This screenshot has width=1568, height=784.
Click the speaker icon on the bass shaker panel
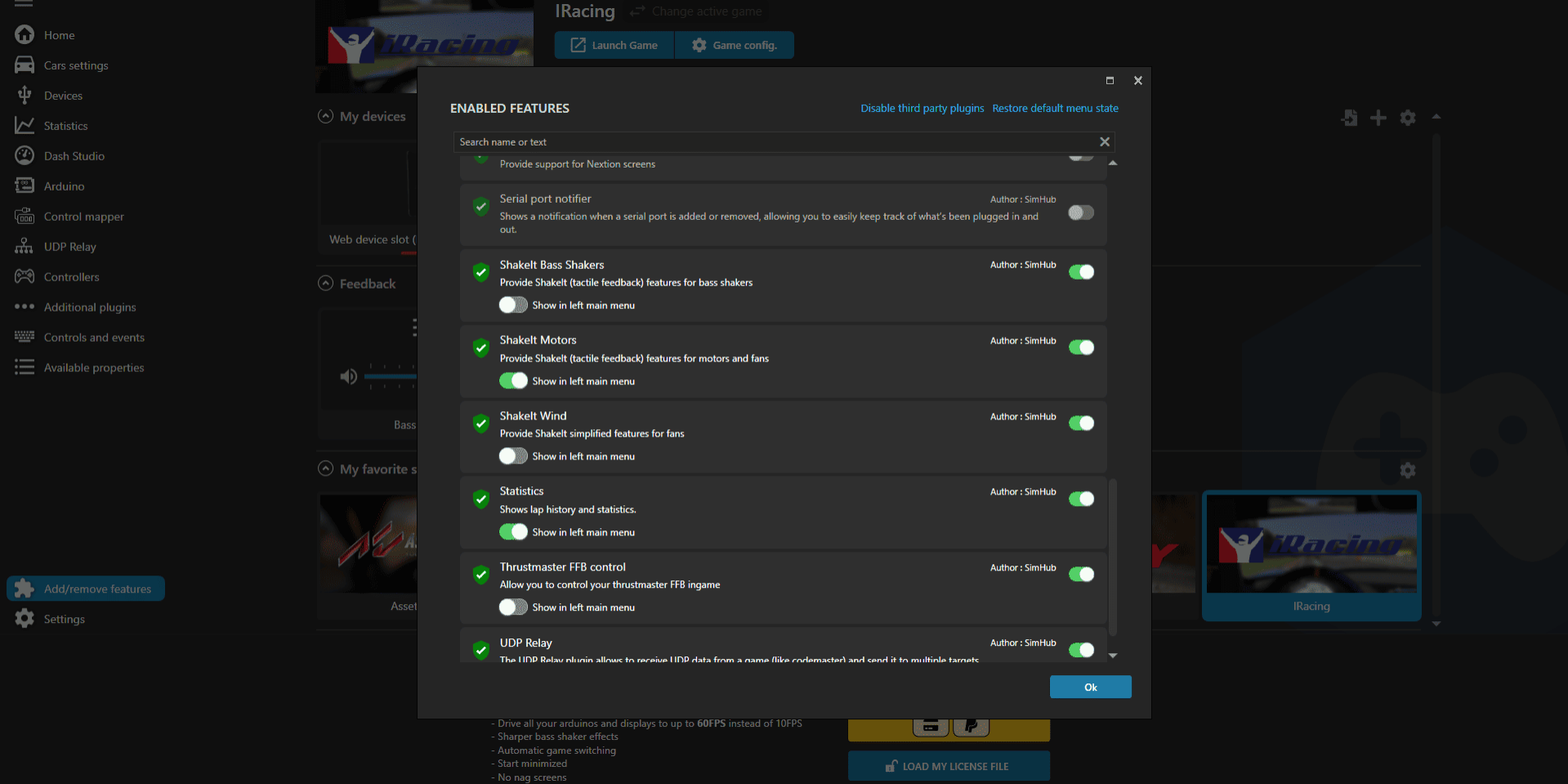click(x=348, y=376)
